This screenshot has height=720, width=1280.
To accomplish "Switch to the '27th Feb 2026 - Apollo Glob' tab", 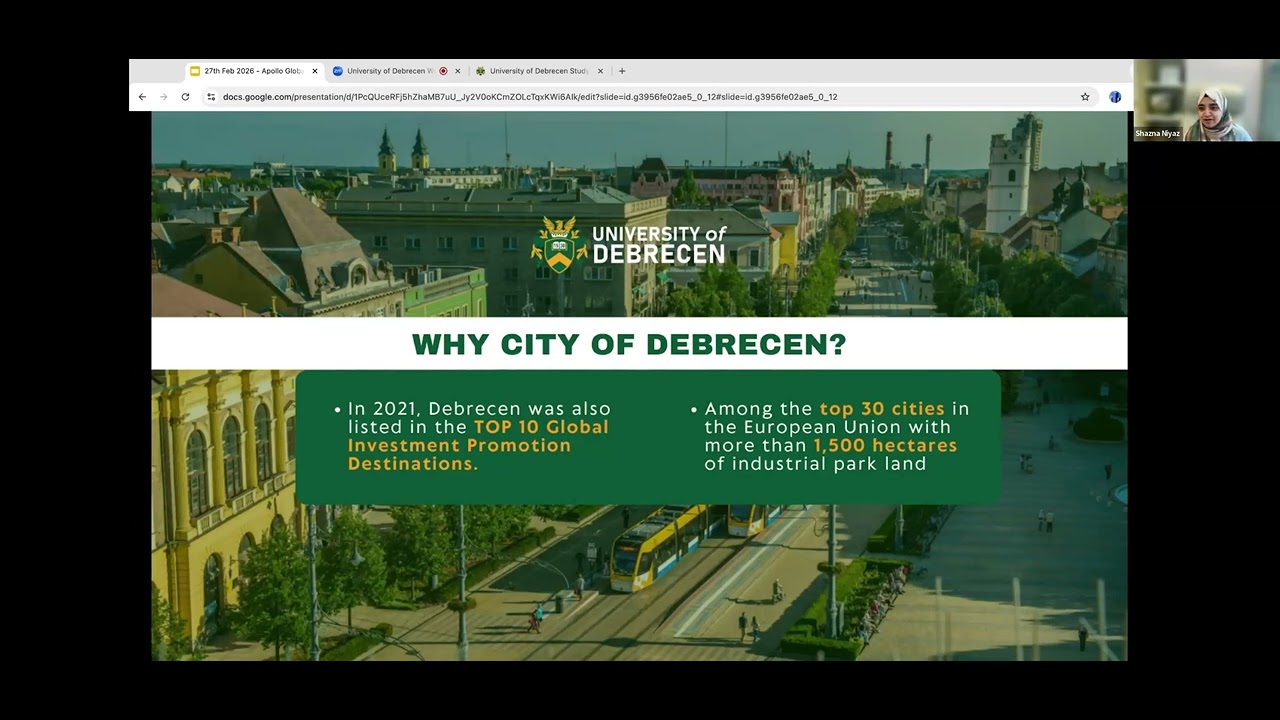I will 254,71.
